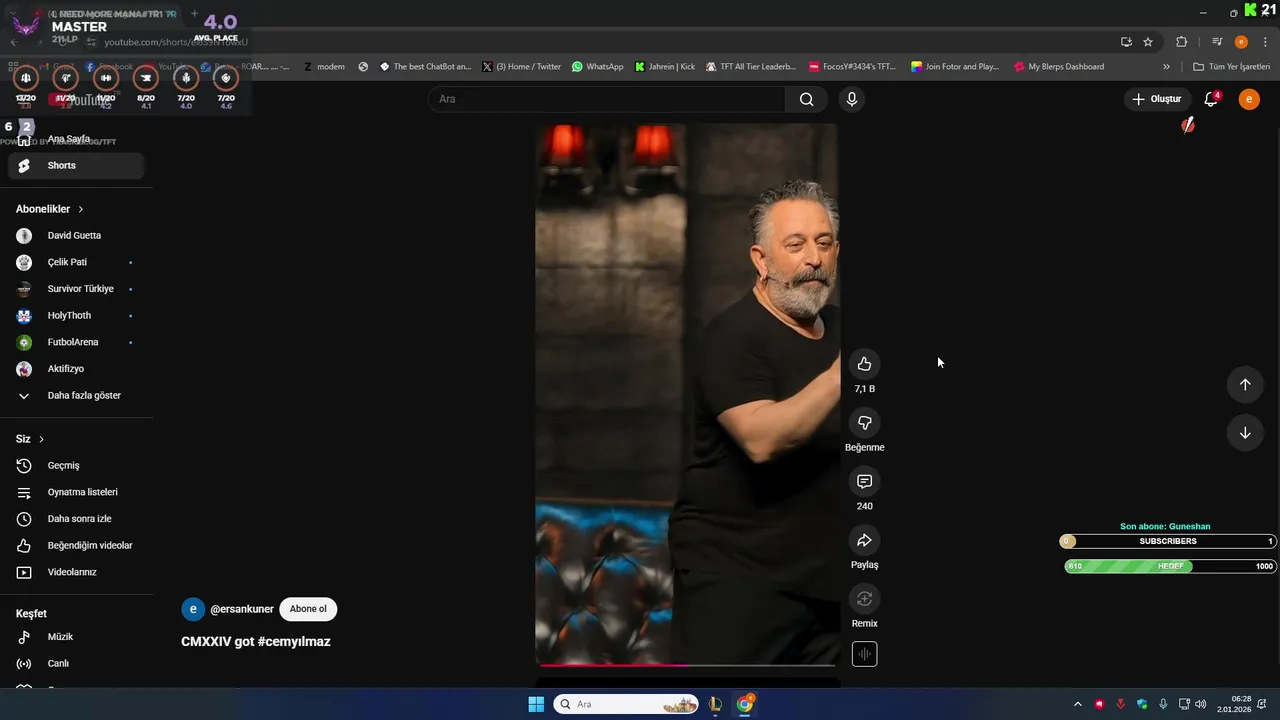Open Tüm Yer İşaretleri bookmarks folder
Screen dimensions: 1280x720
[x=1232, y=67]
